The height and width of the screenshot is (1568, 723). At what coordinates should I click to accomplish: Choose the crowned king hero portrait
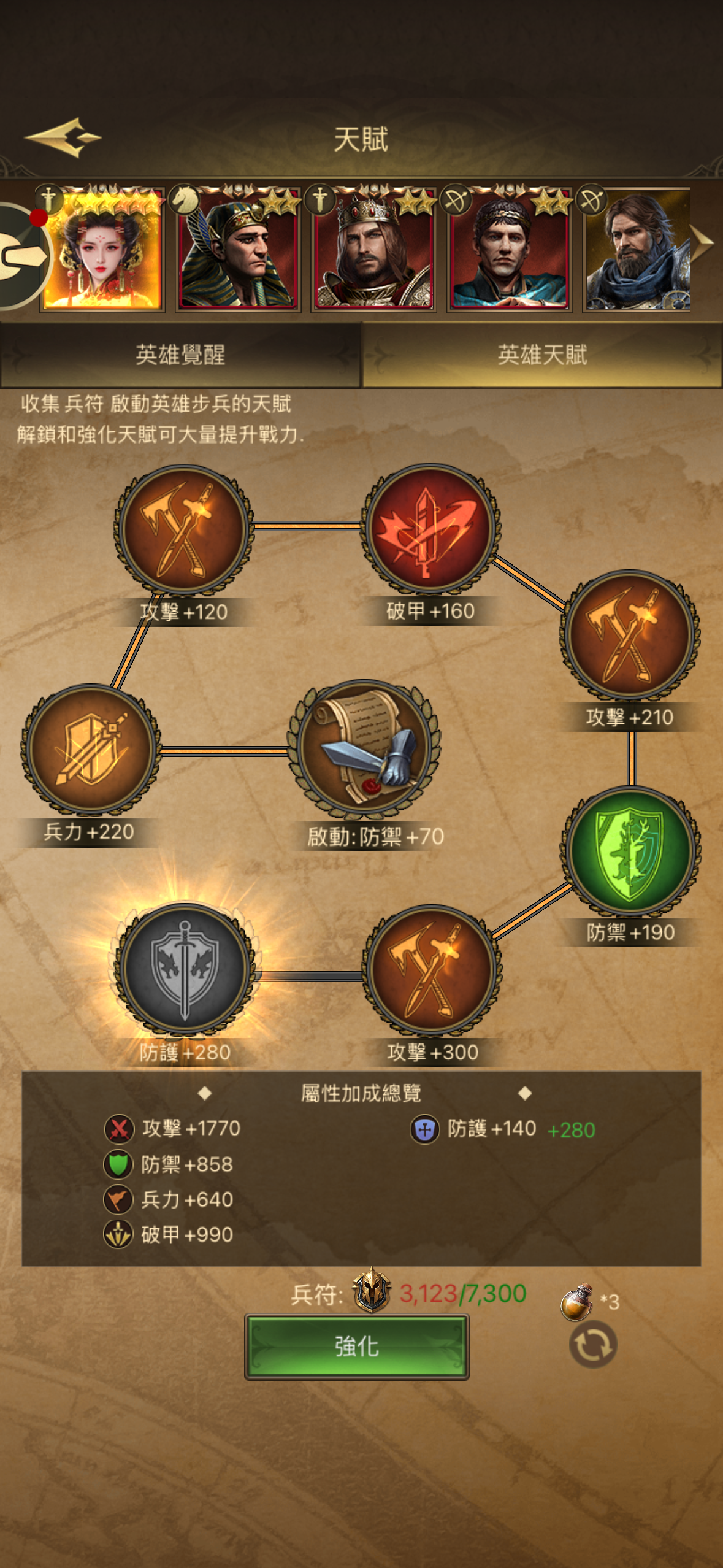pyautogui.click(x=373, y=248)
